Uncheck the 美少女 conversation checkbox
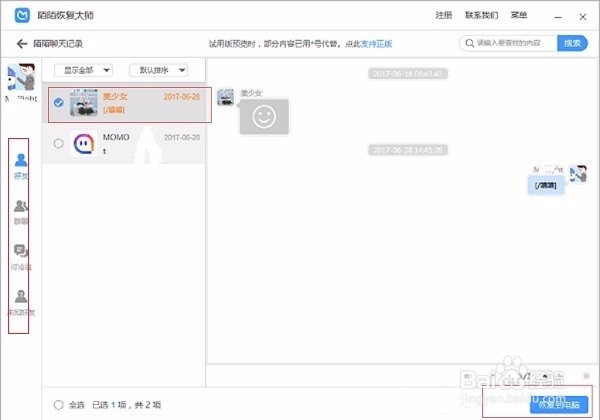The image size is (600, 420). (x=59, y=103)
